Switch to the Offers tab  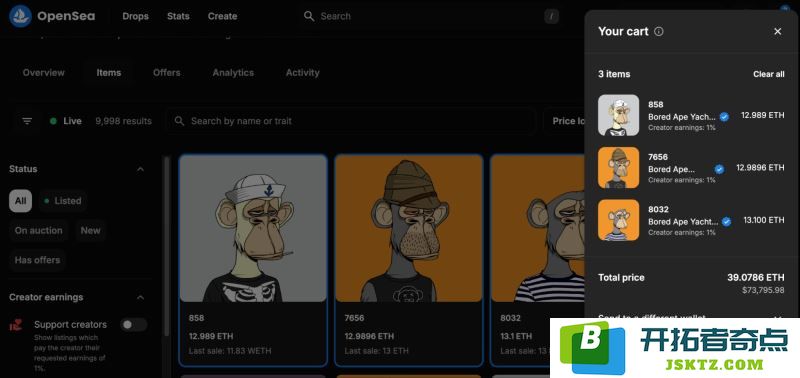click(x=166, y=73)
